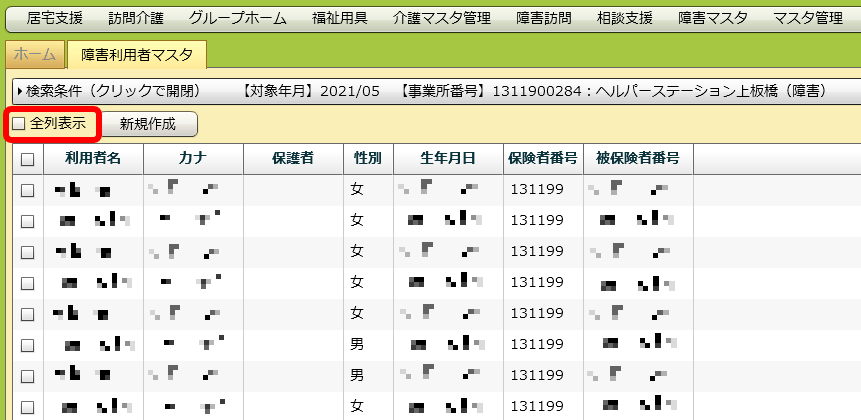Select the 障害利用者マスタ tab

coord(137,54)
